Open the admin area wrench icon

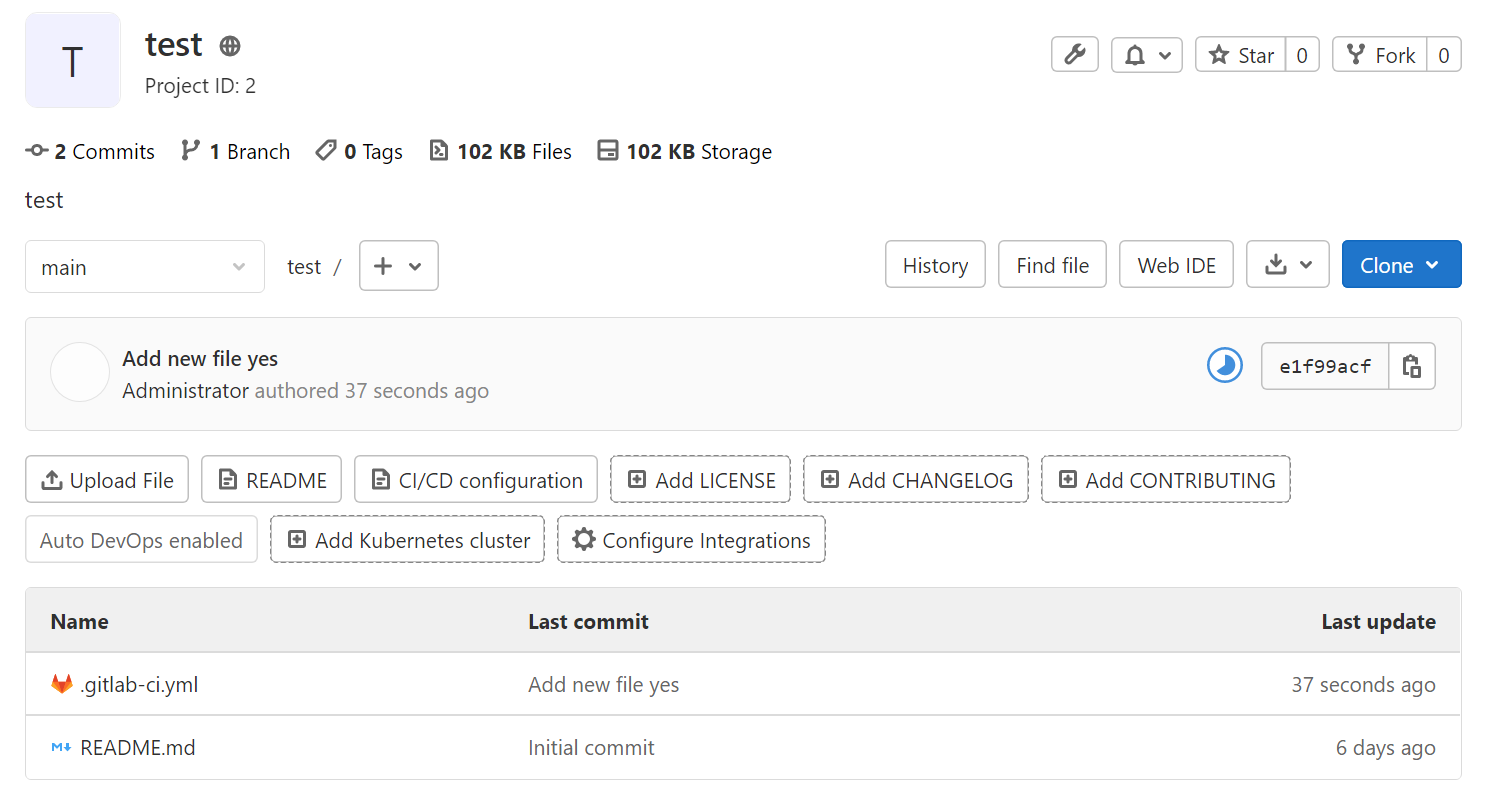click(1074, 55)
